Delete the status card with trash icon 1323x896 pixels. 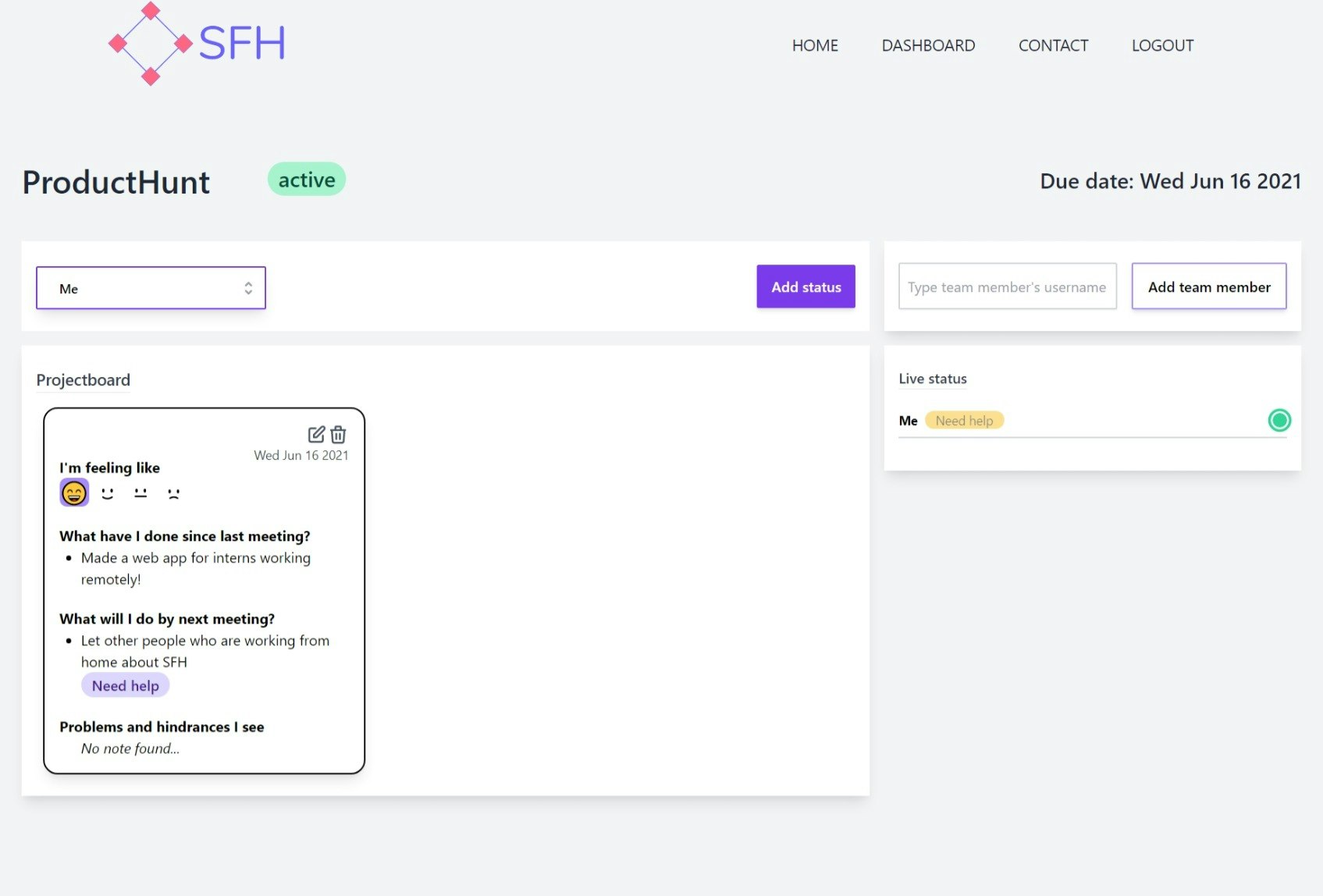[338, 434]
